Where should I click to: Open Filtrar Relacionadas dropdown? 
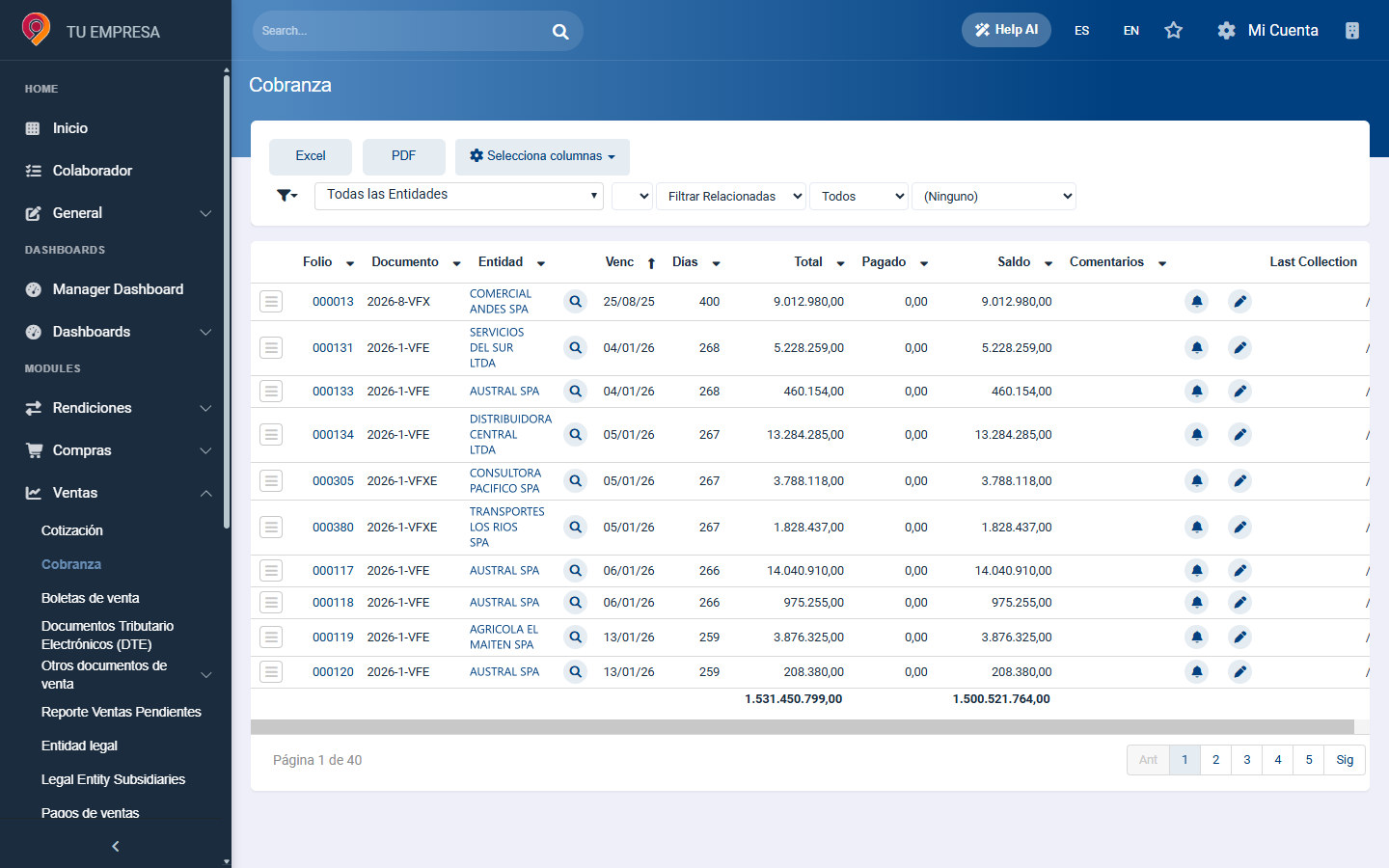tap(731, 196)
